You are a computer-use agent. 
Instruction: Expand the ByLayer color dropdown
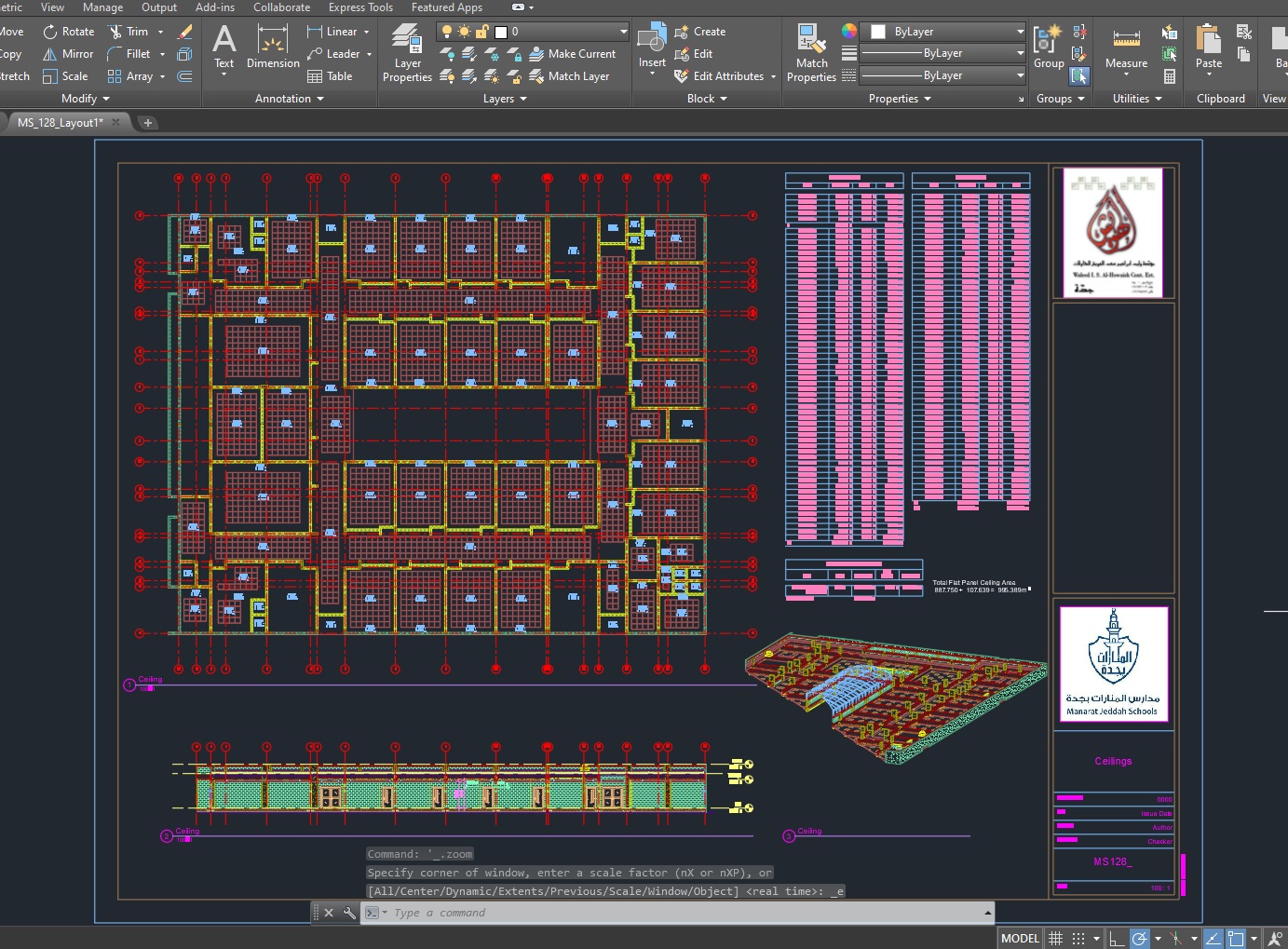[942, 32]
